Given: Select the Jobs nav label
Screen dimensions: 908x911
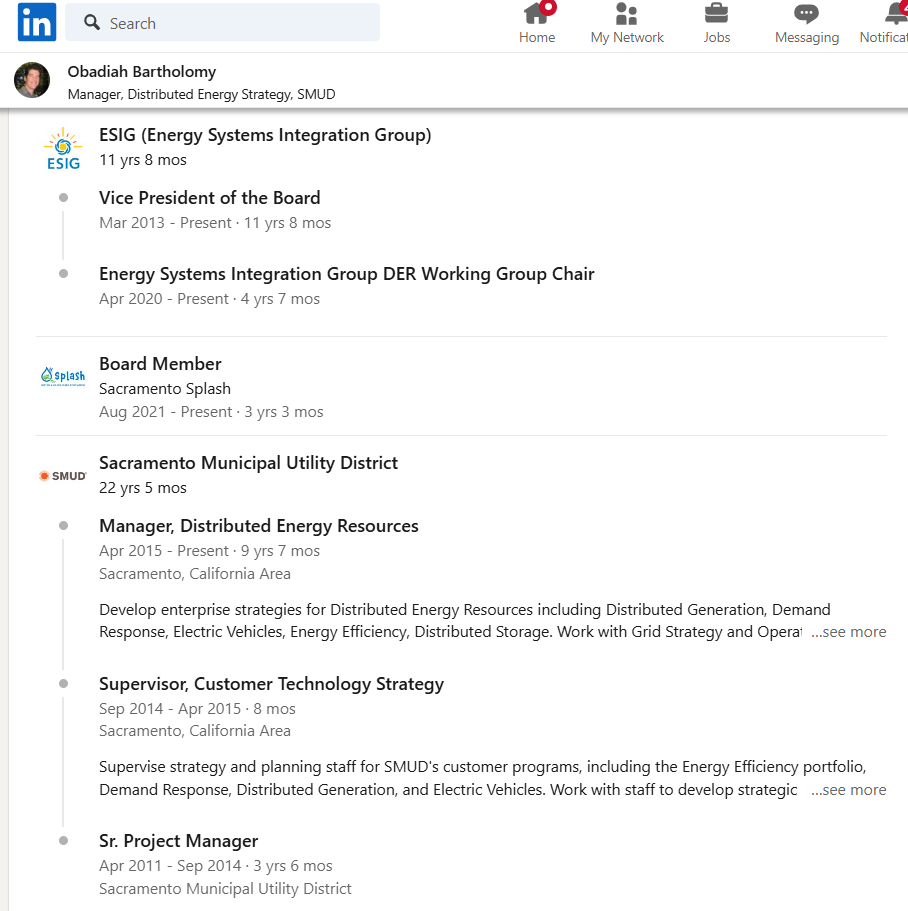Looking at the screenshot, I should [716, 37].
